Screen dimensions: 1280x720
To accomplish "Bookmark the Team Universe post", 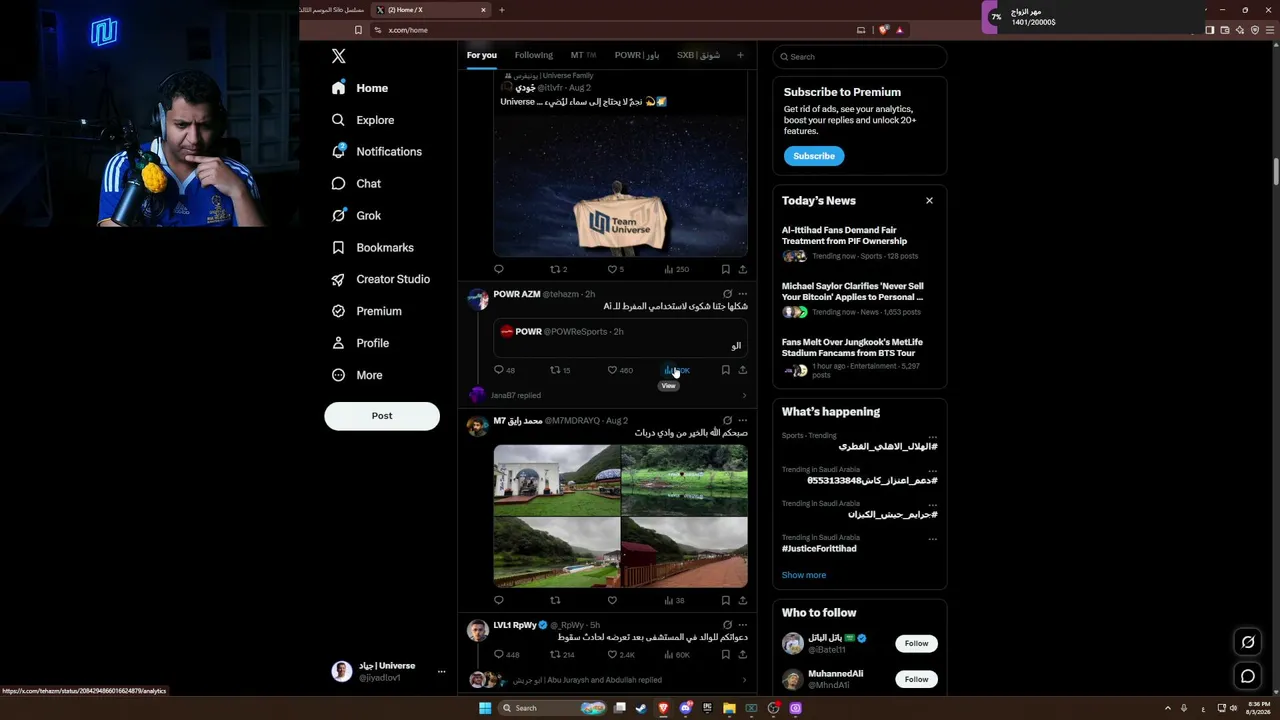I will click(x=726, y=269).
